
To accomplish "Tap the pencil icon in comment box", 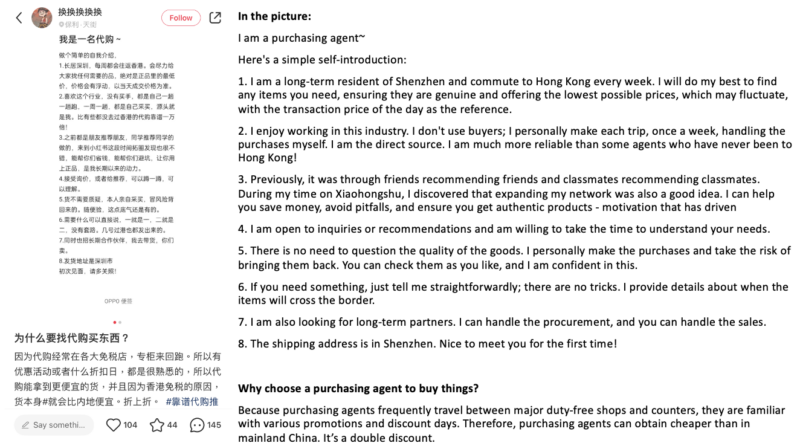I will click(24, 425).
